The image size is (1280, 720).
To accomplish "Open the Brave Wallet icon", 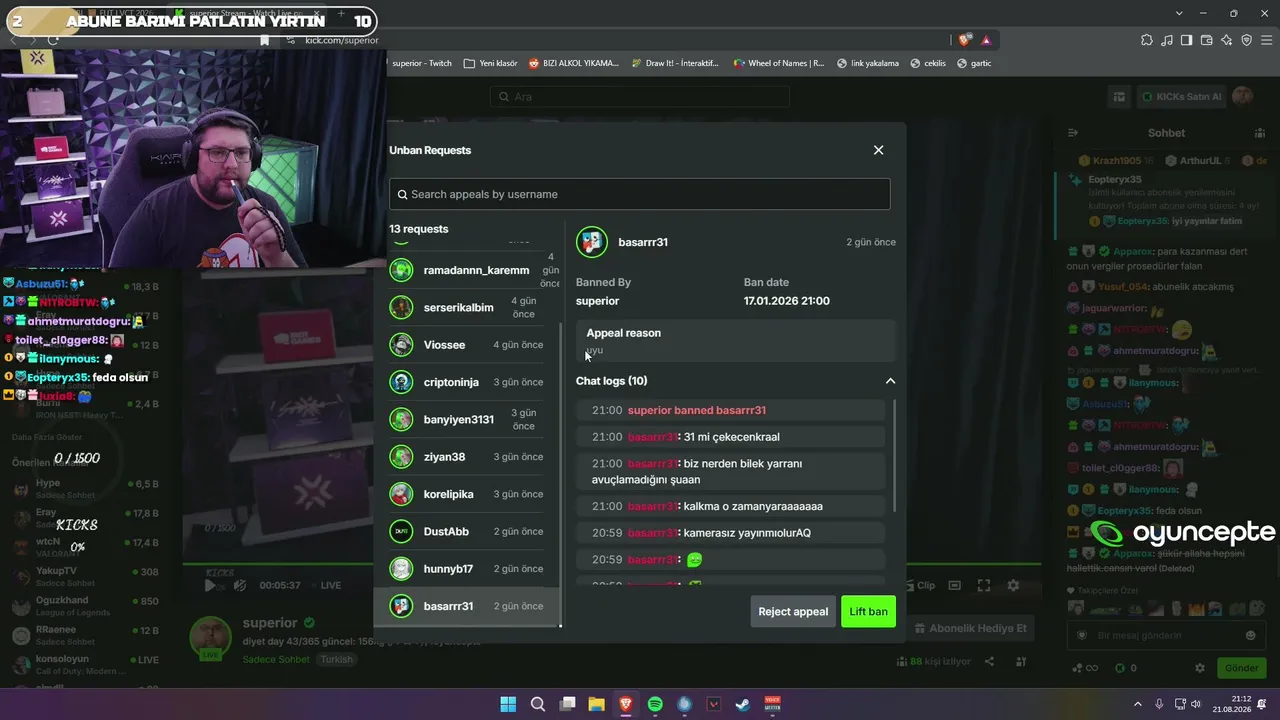I will pos(1206,40).
